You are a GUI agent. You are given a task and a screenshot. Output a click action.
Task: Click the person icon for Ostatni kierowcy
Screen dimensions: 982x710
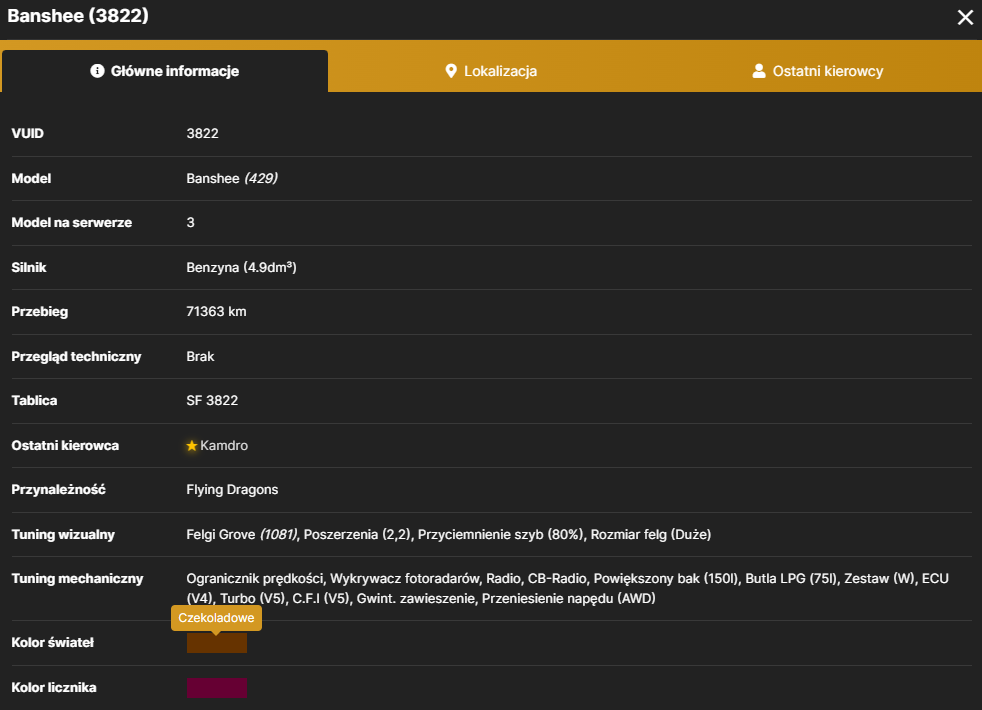(759, 71)
